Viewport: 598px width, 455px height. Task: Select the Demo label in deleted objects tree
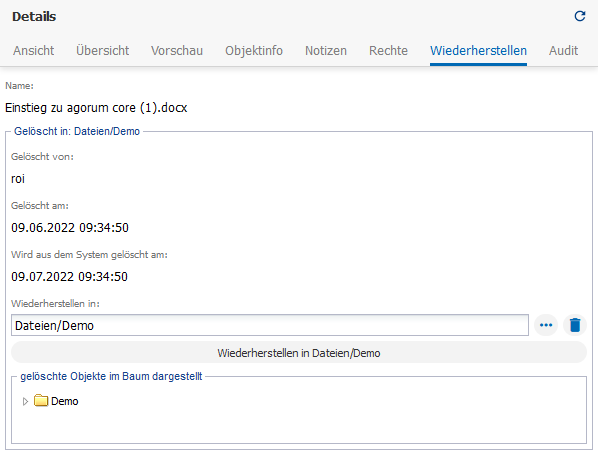64,401
